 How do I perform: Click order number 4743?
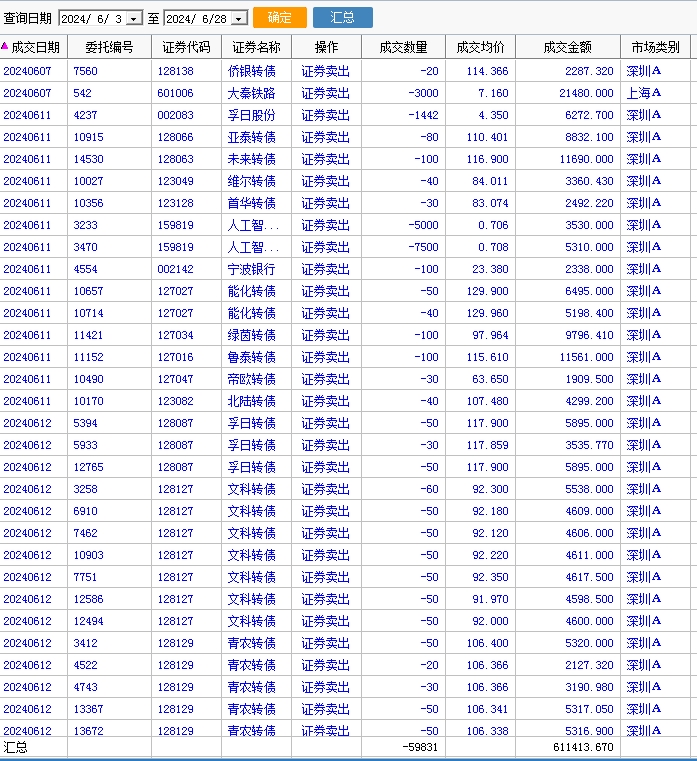pos(85,687)
